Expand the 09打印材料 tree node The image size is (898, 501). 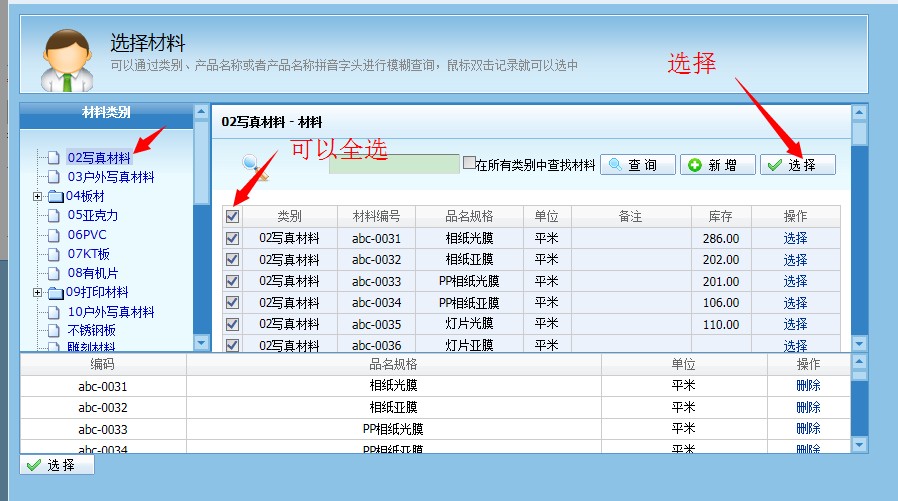tap(38, 293)
